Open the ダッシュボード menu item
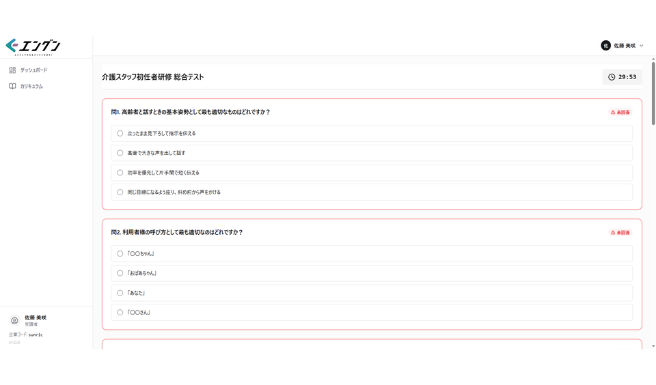 (33, 70)
